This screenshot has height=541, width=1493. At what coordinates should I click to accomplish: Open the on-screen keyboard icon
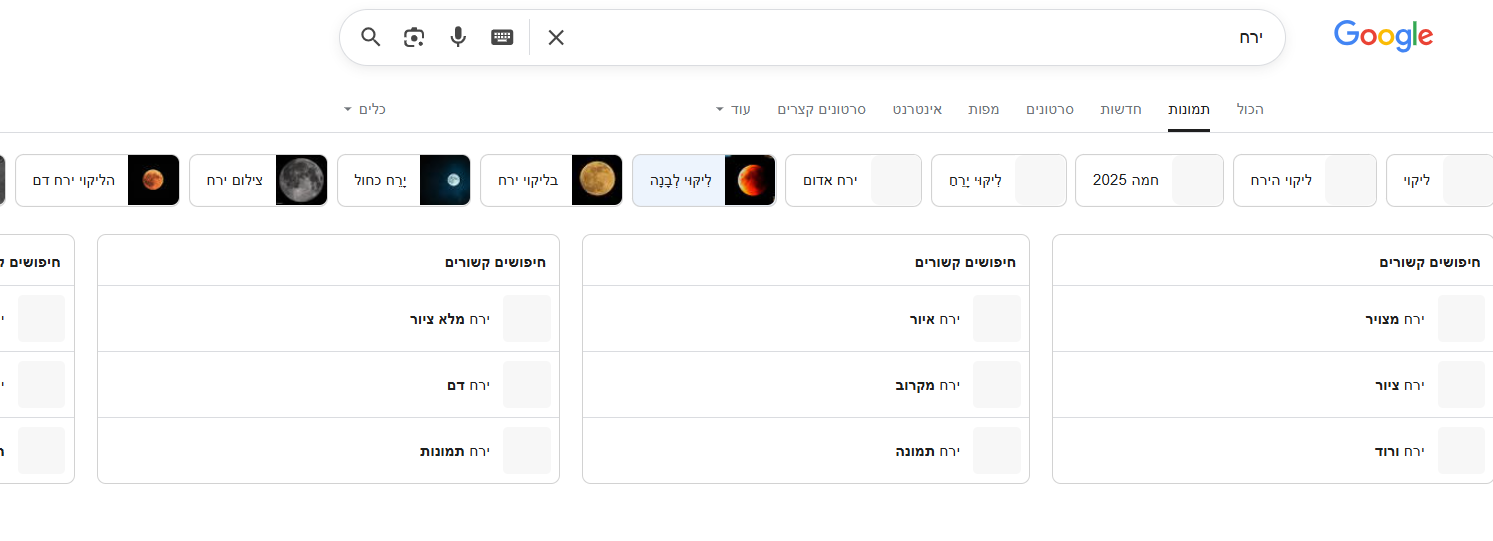tap(502, 38)
